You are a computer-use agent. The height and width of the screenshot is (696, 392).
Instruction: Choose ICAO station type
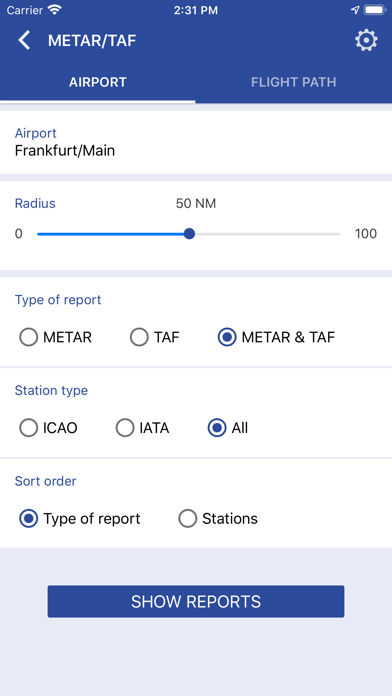[x=48, y=428]
